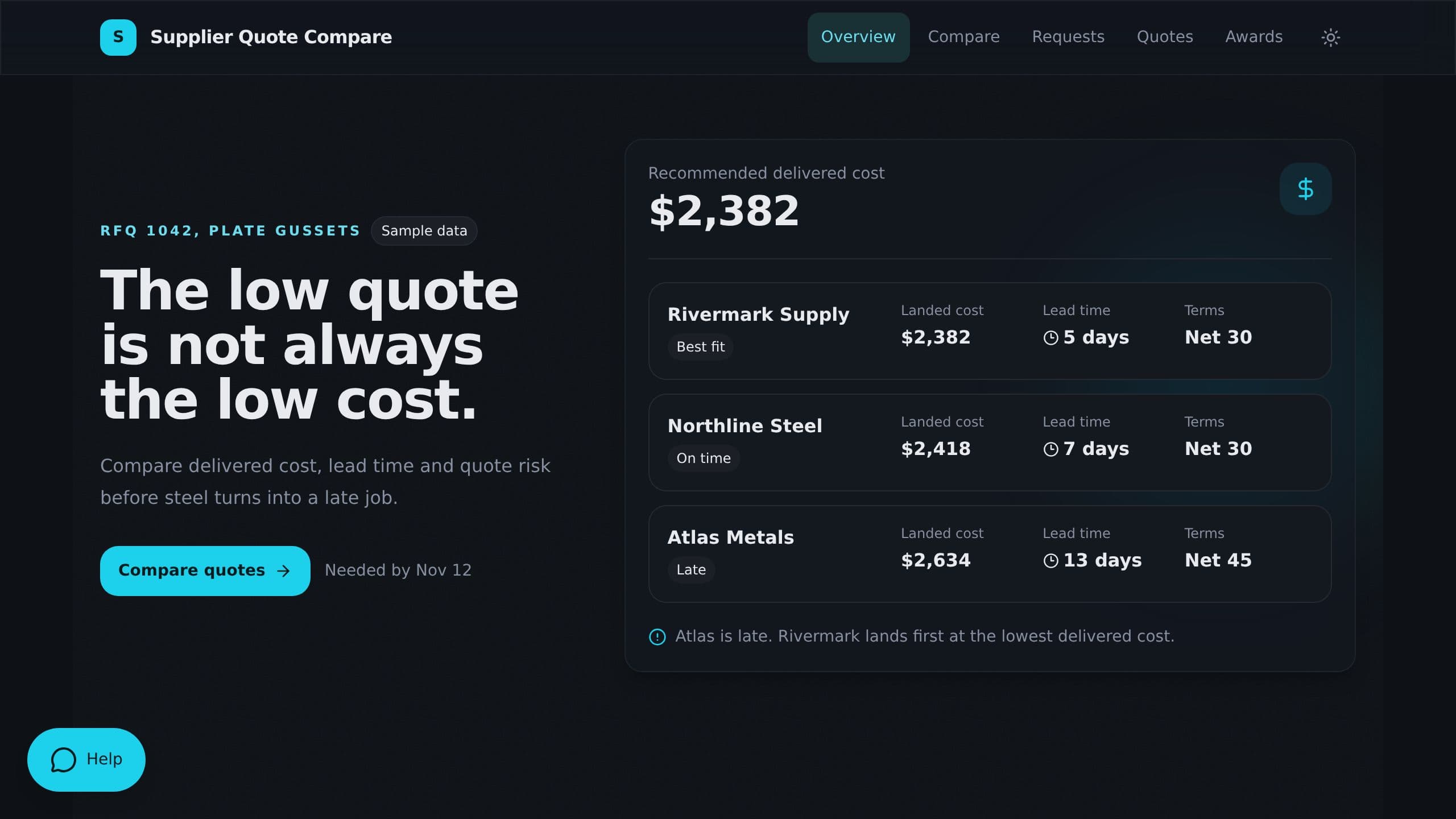Click the $2,418 landed cost value
Screen dimensions: 1456x819
936,449
